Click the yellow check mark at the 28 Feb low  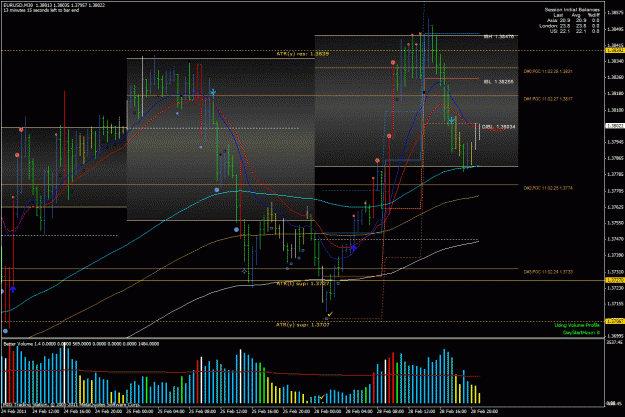(330, 314)
